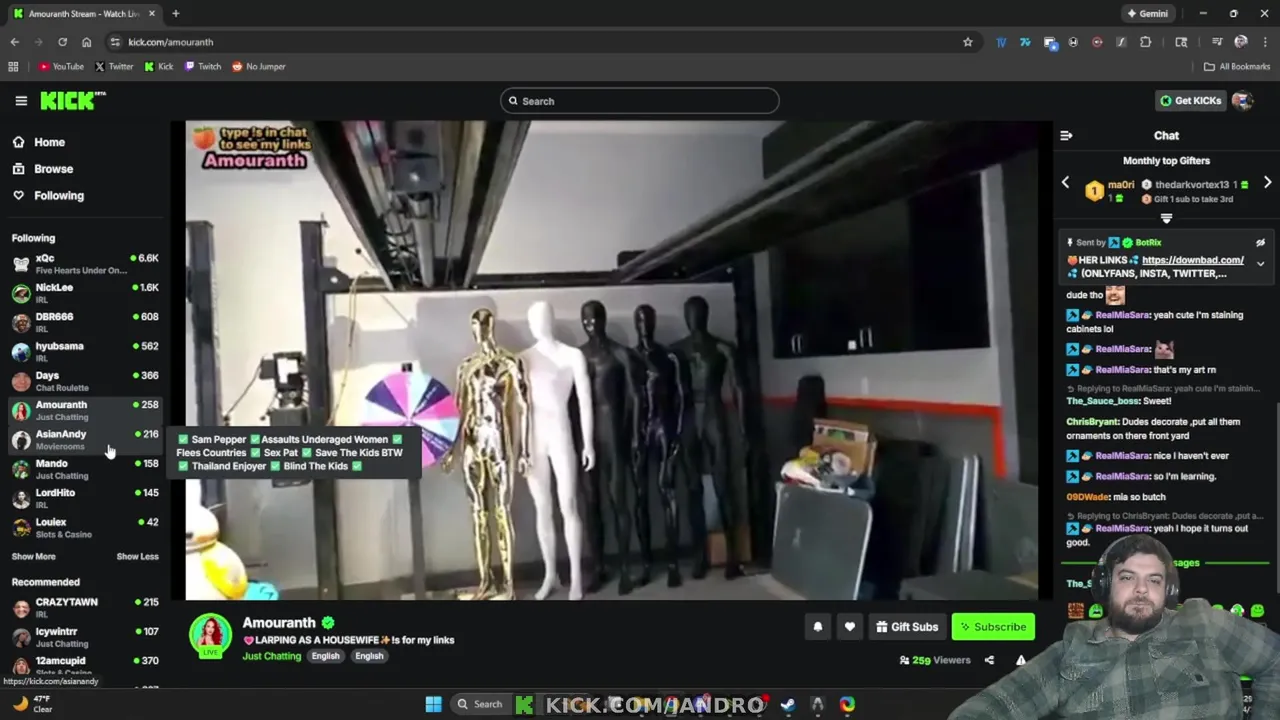This screenshot has height=720, width=1280.
Task: Click the browser home icon
Action: pos(86,42)
